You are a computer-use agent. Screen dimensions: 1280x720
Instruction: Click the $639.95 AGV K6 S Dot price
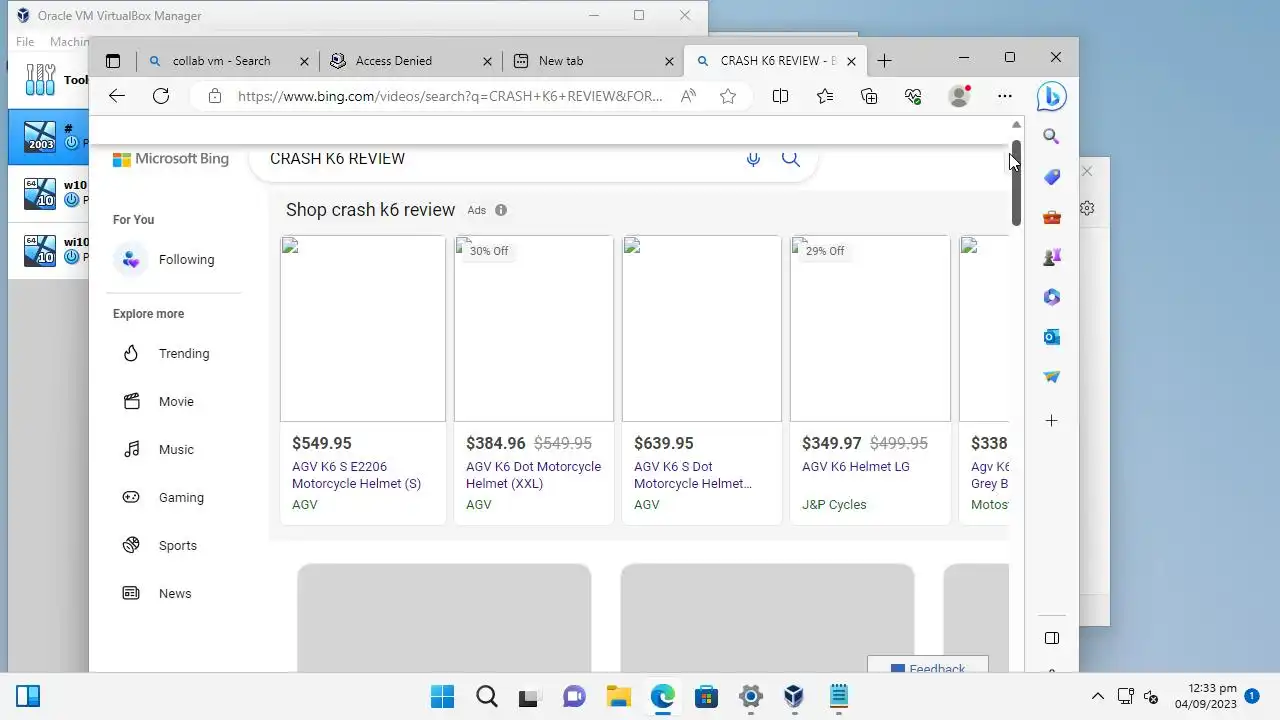pyautogui.click(x=663, y=443)
